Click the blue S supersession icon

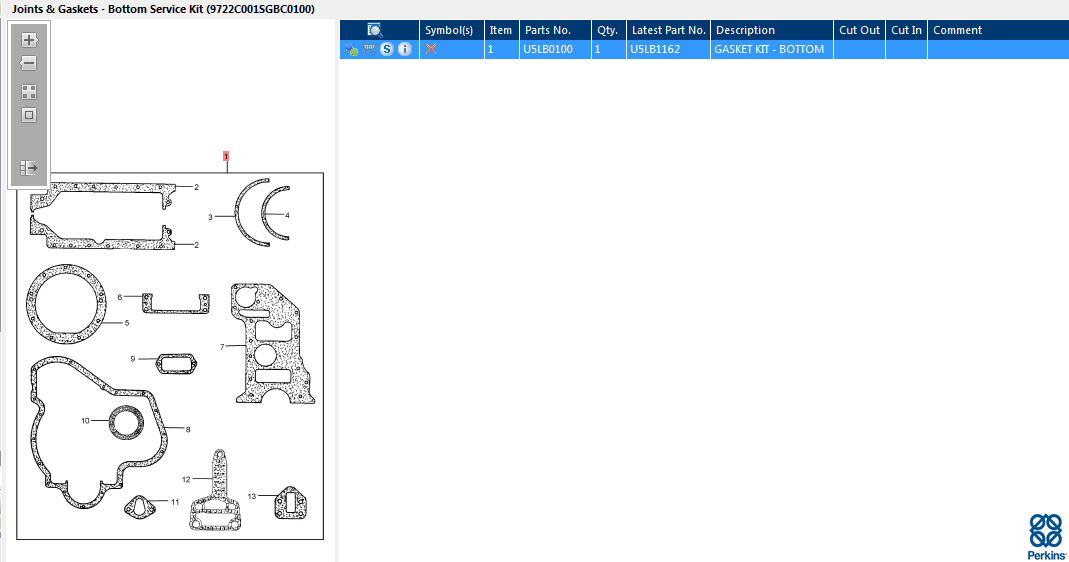click(387, 49)
